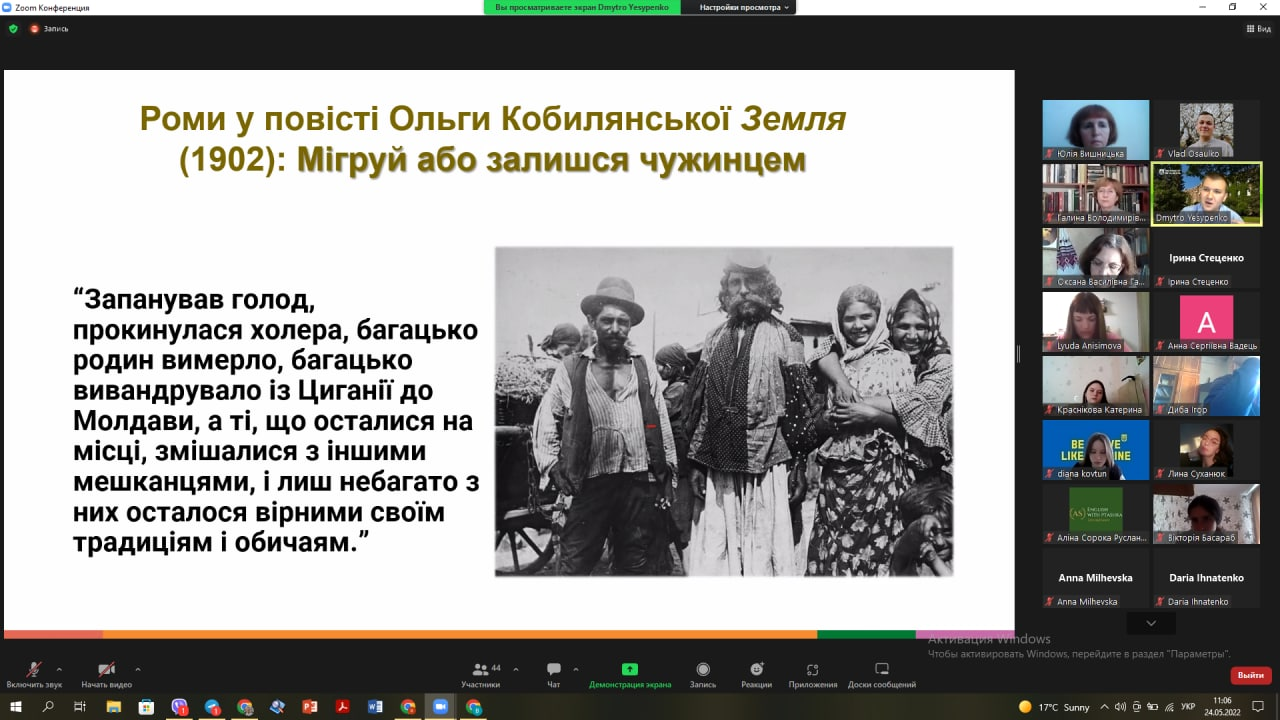This screenshot has width=1280, height=720.
Task: Open Доски сообщений whiteboards
Action: (x=881, y=669)
